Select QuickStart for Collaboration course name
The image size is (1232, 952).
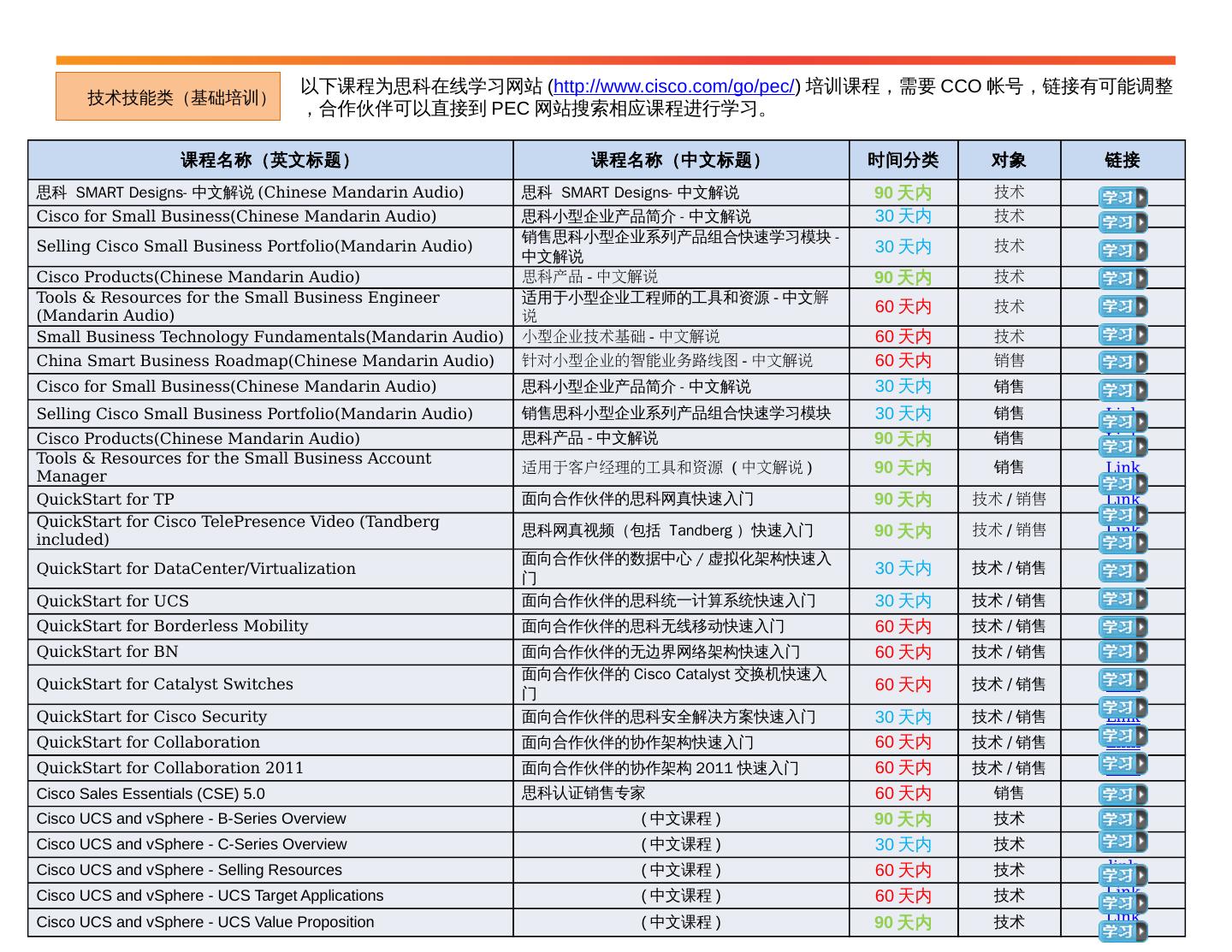point(148,742)
